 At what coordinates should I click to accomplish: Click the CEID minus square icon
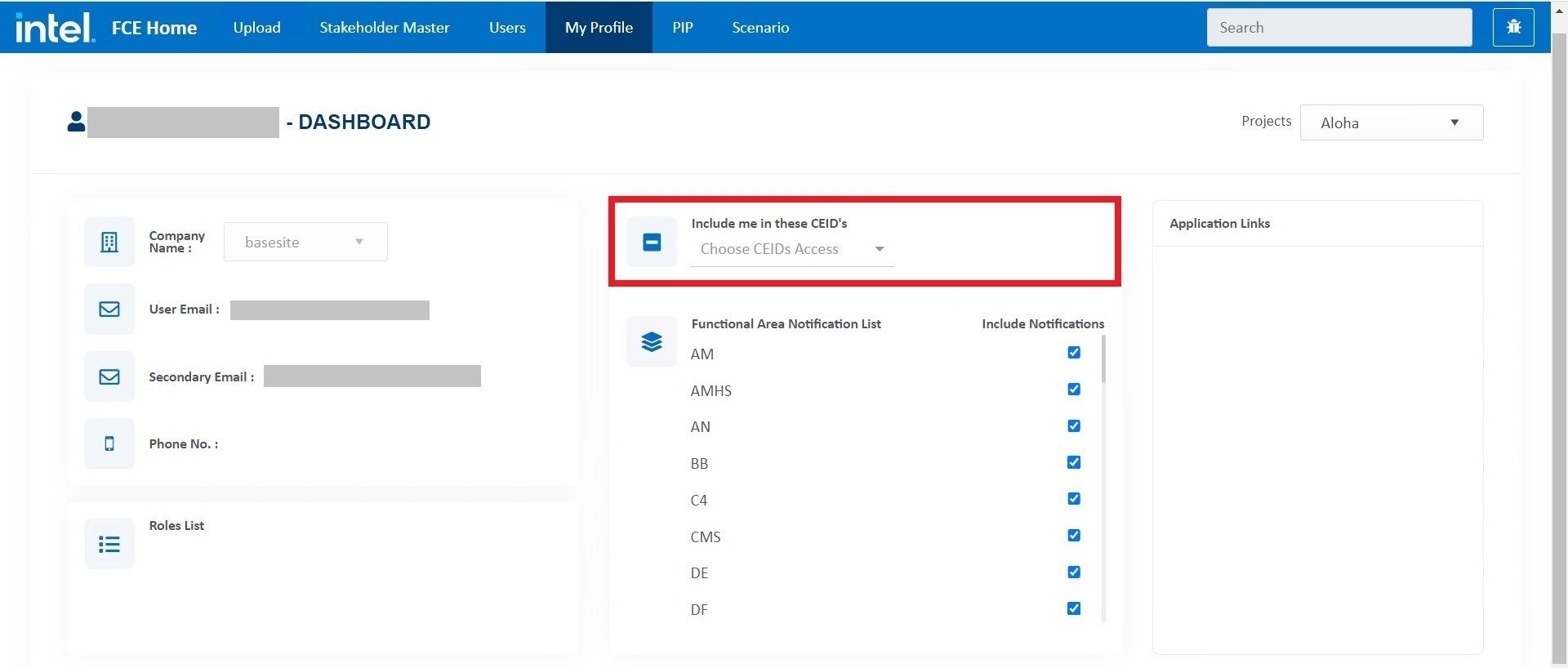(652, 242)
